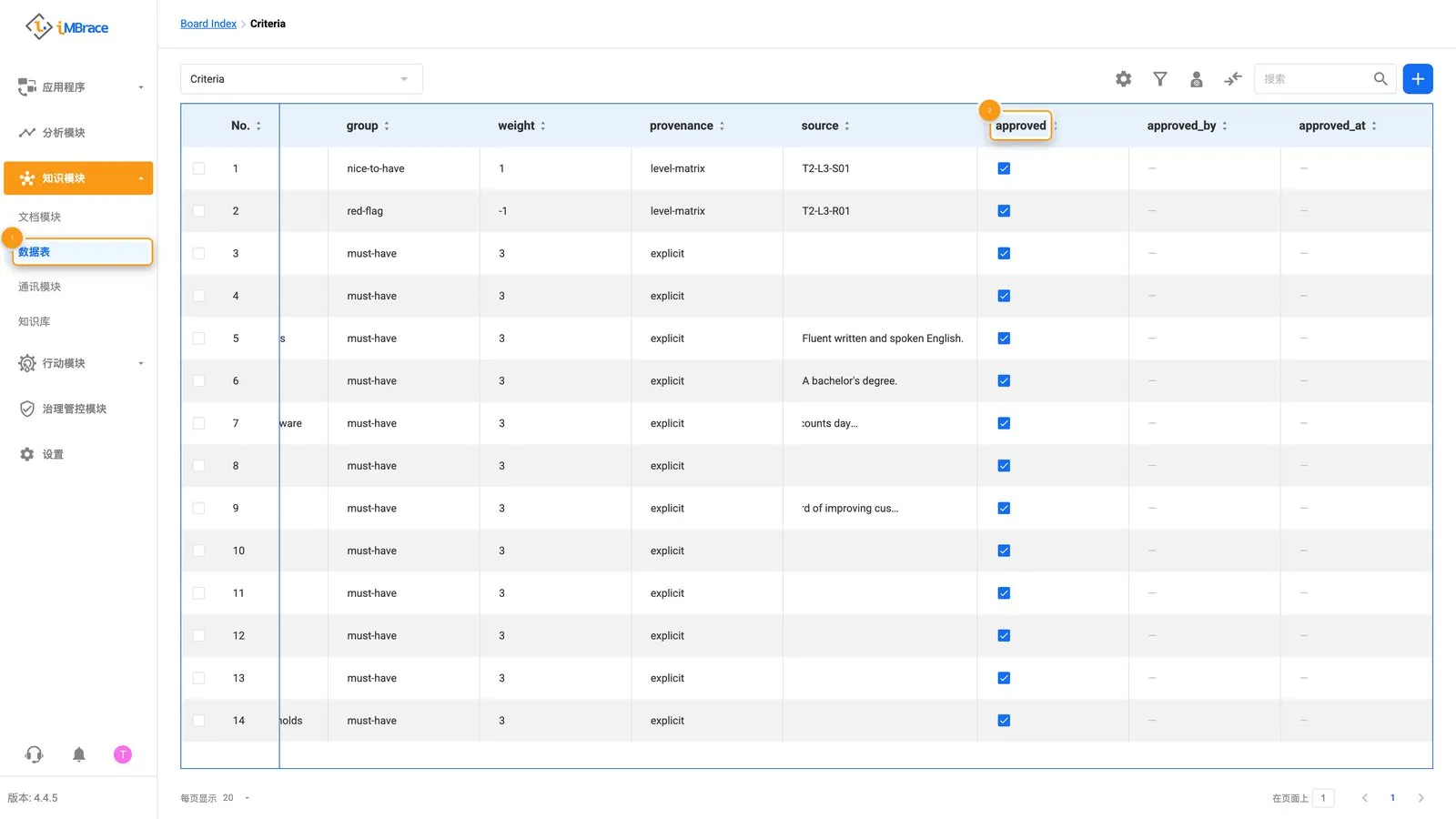Open the table settings gear icon
Image resolution: width=1456 pixels, height=819 pixels.
click(x=1124, y=79)
